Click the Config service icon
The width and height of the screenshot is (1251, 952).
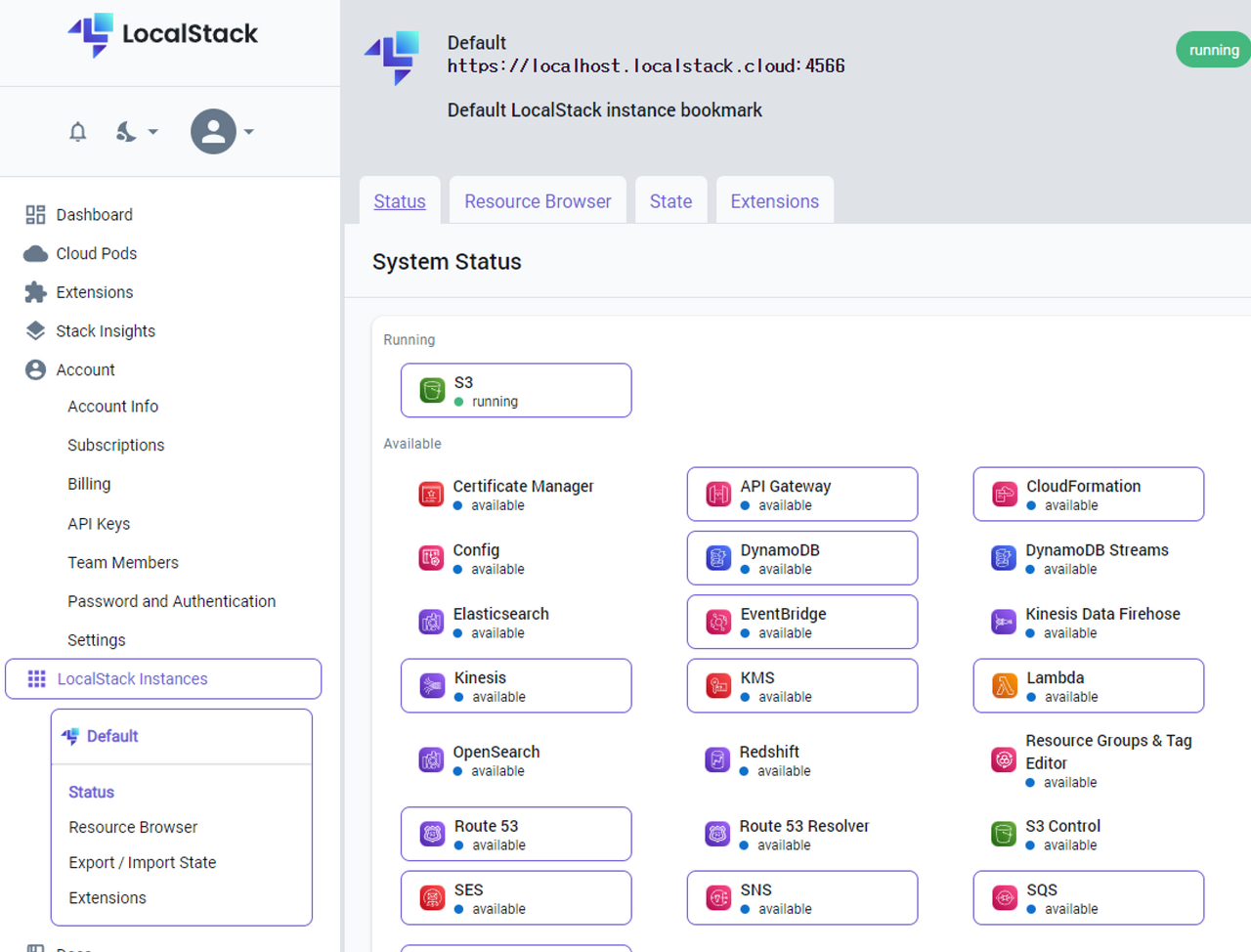coord(431,558)
